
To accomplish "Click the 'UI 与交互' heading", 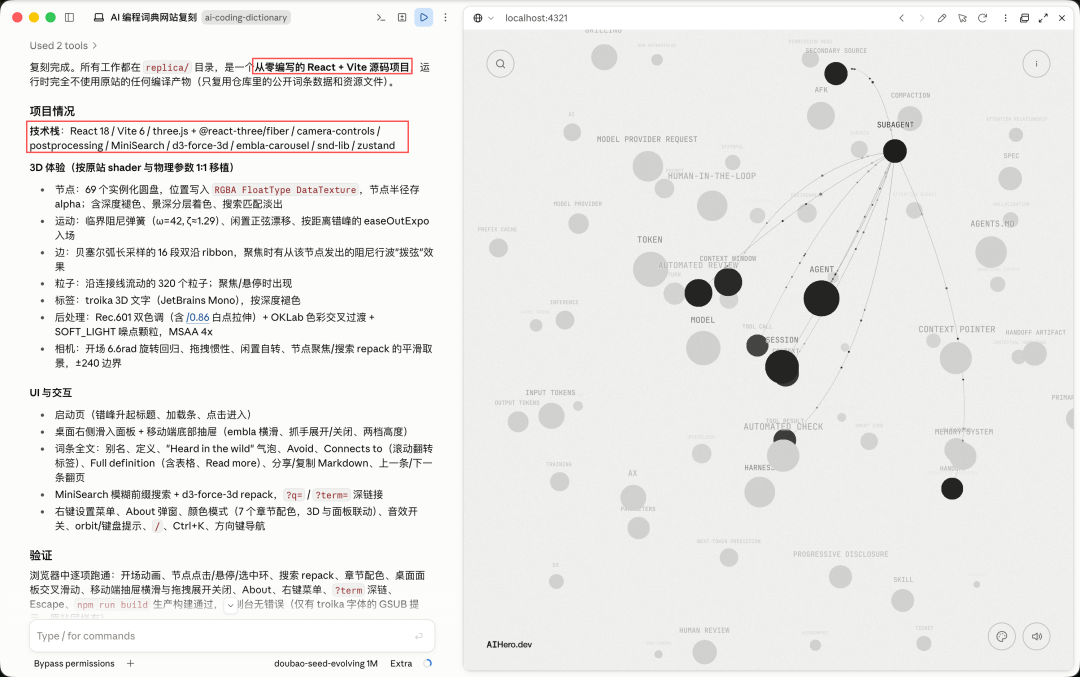I will coord(50,393).
